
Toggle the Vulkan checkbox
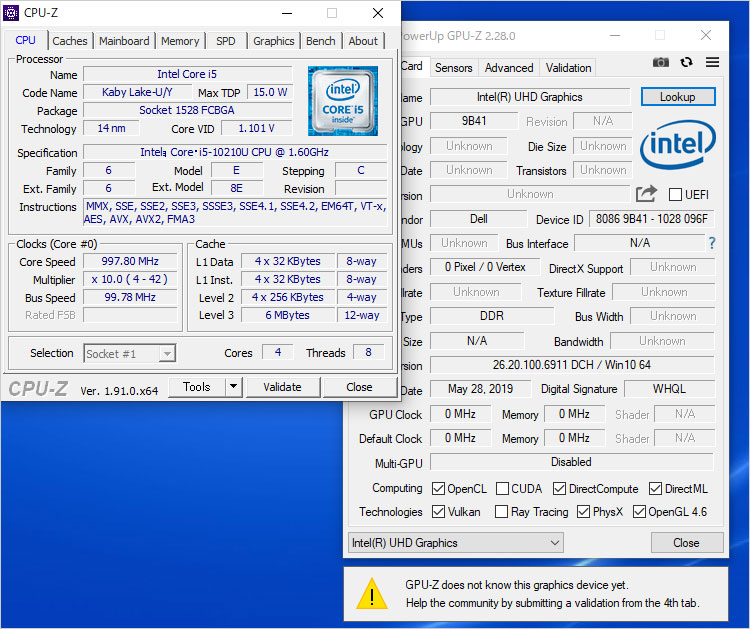[x=438, y=511]
